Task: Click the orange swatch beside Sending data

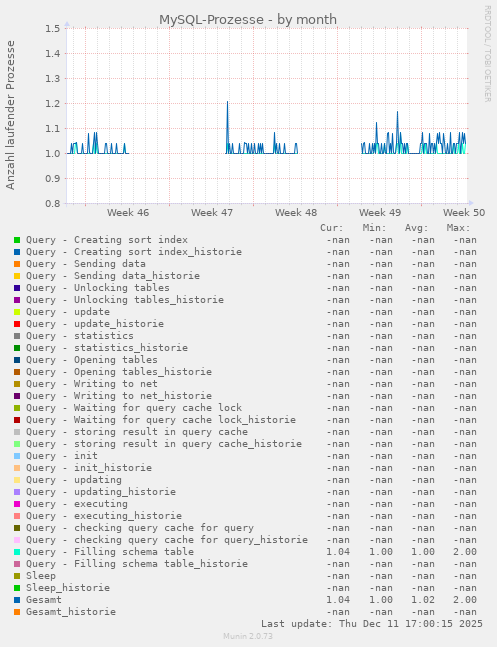Action: tap(17, 264)
